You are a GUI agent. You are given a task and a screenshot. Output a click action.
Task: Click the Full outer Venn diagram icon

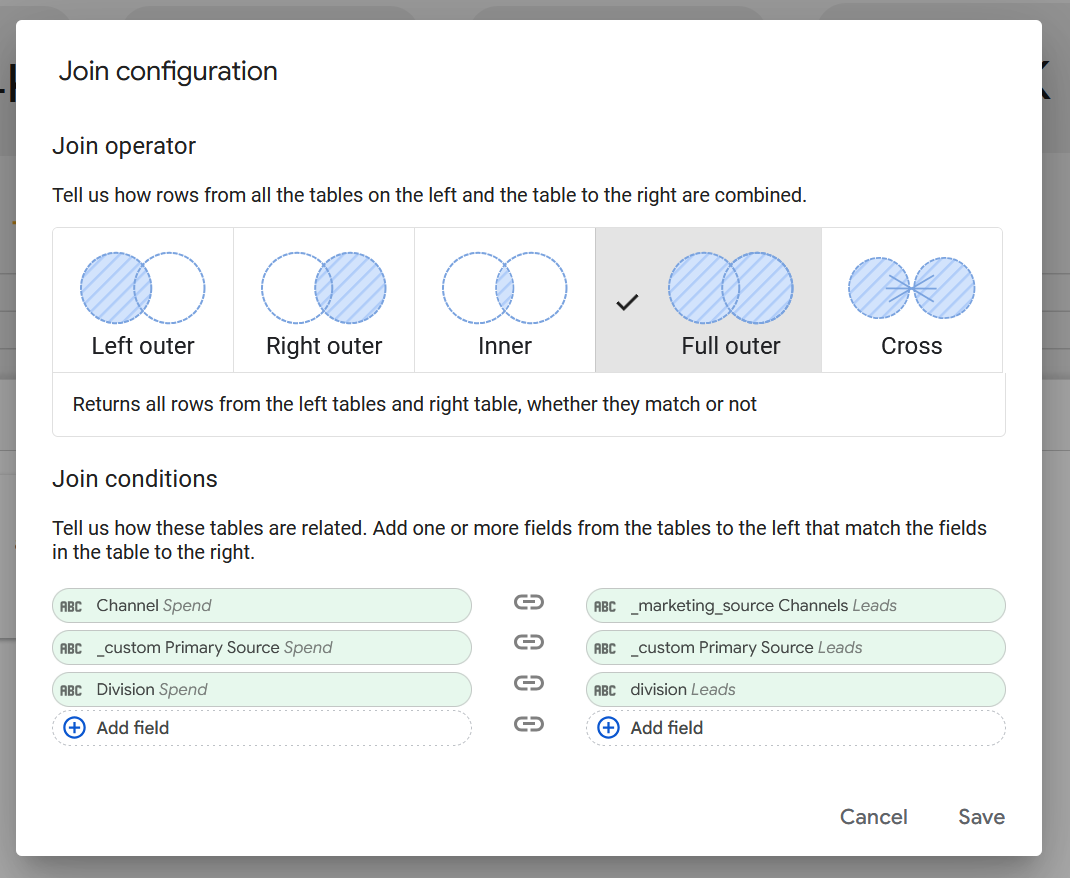pos(730,288)
